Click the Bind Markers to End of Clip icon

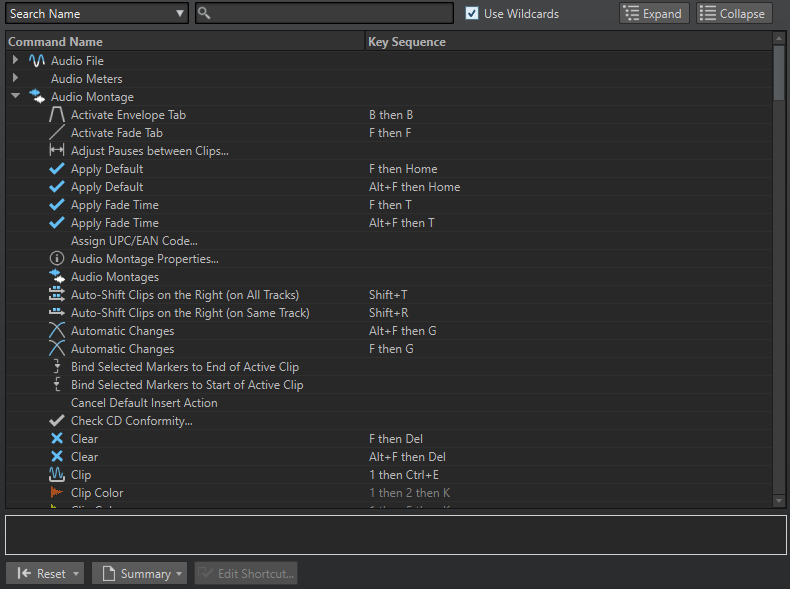pos(57,367)
